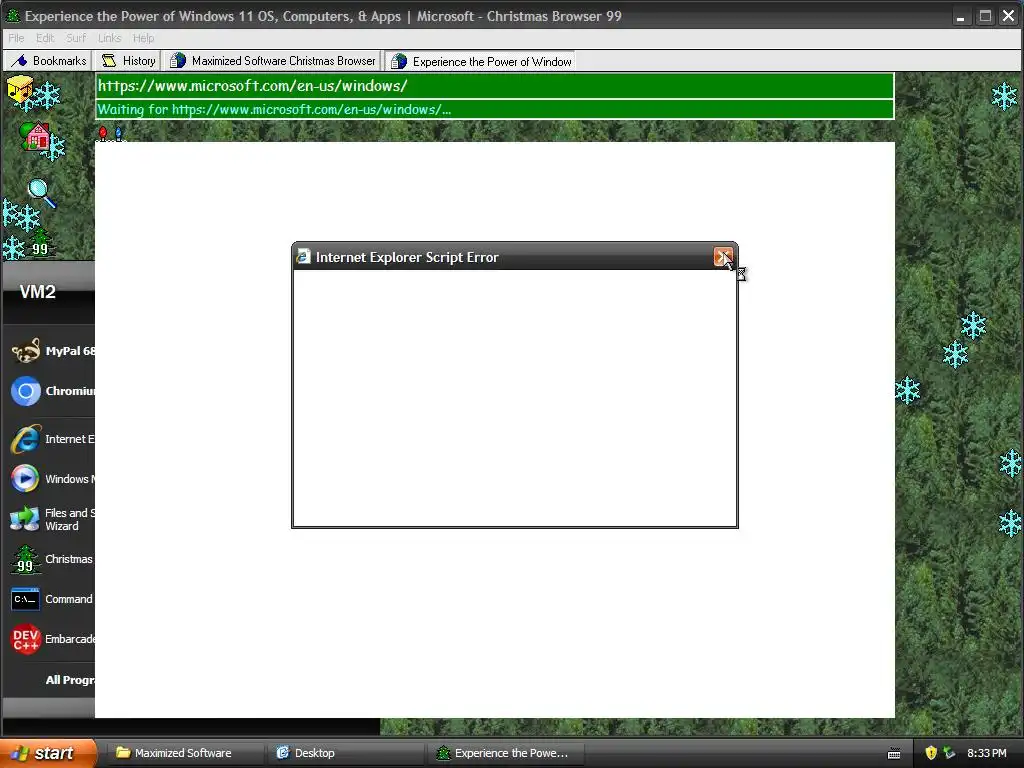Click the pink house home icon
Image resolution: width=1024 pixels, height=768 pixels.
click(36, 137)
